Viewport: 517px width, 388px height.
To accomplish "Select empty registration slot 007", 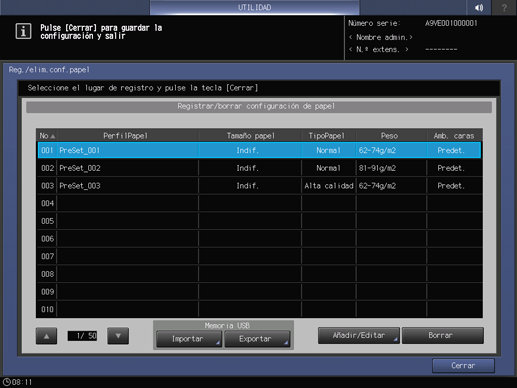I will (x=259, y=256).
